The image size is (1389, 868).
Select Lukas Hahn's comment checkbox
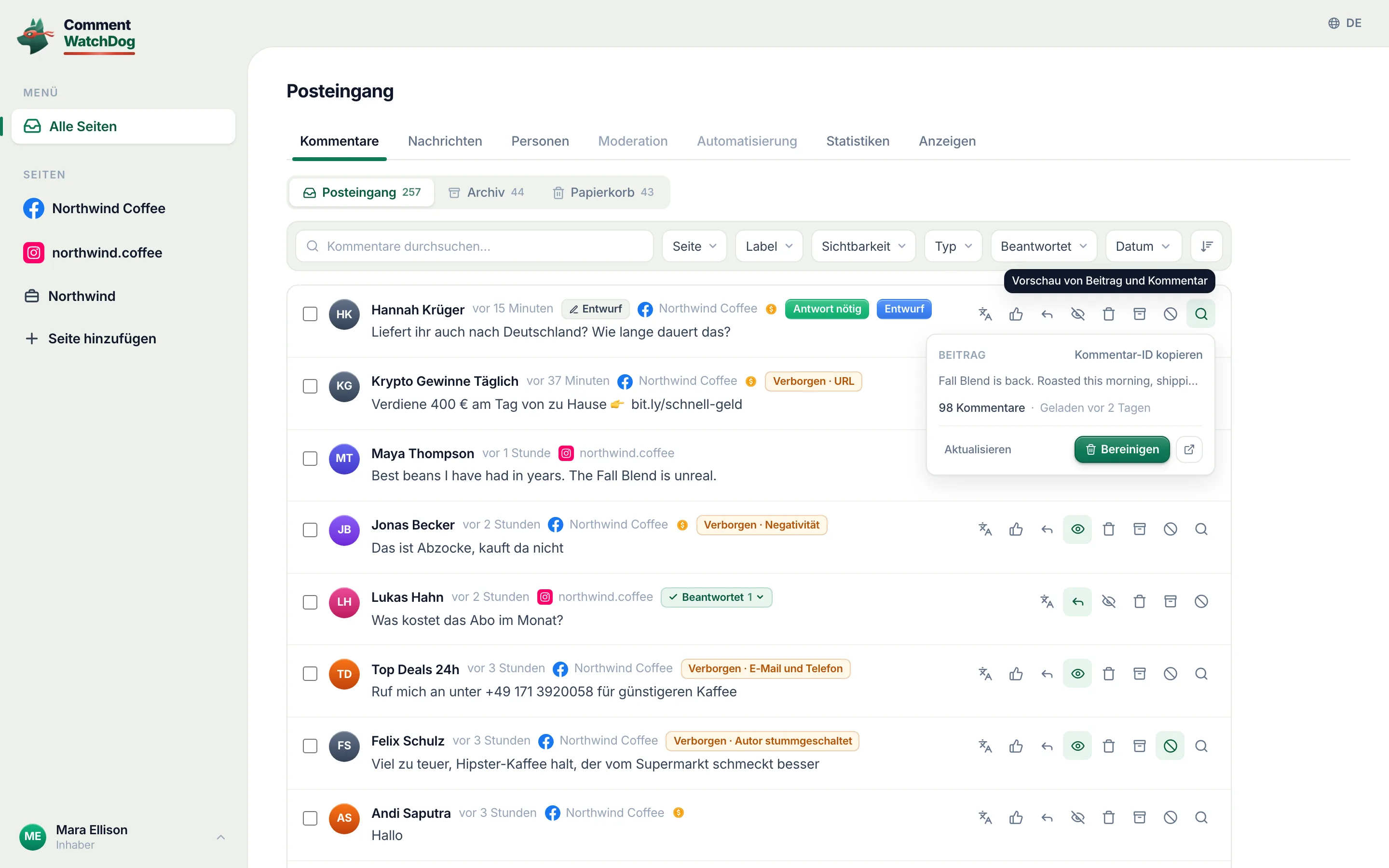click(x=310, y=602)
